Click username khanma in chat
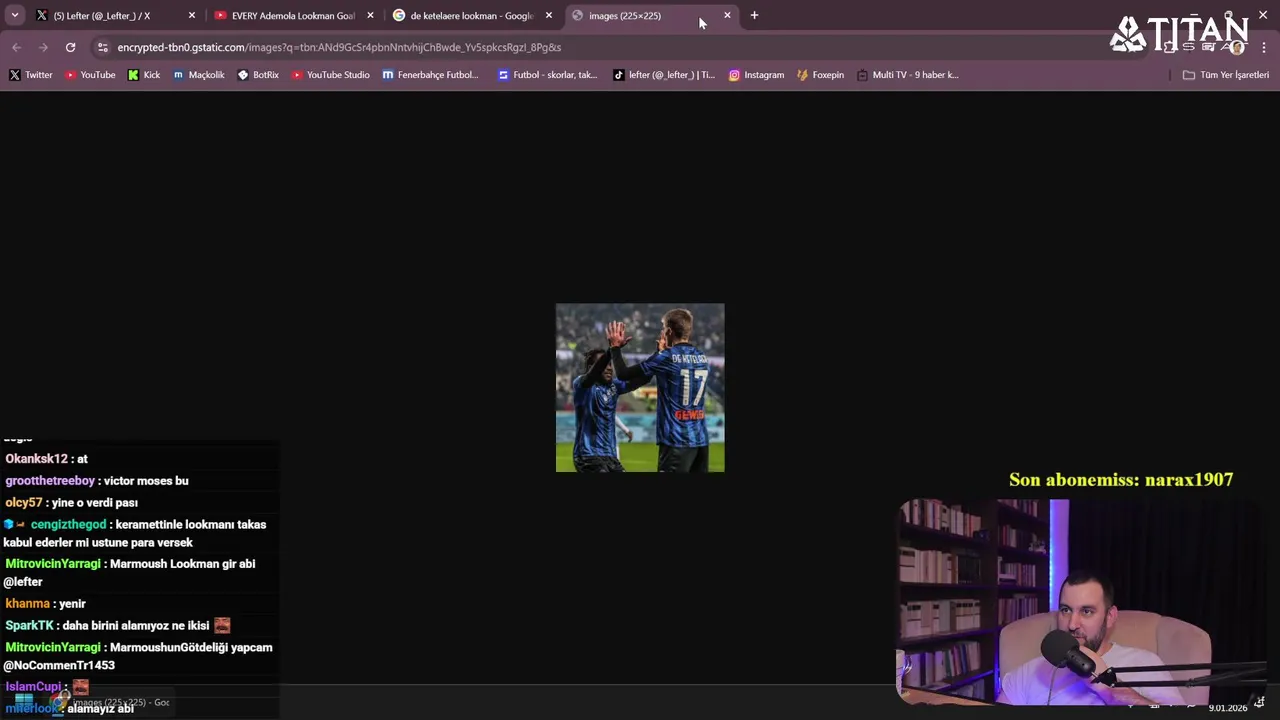Image resolution: width=1280 pixels, height=720 pixels. point(27,604)
